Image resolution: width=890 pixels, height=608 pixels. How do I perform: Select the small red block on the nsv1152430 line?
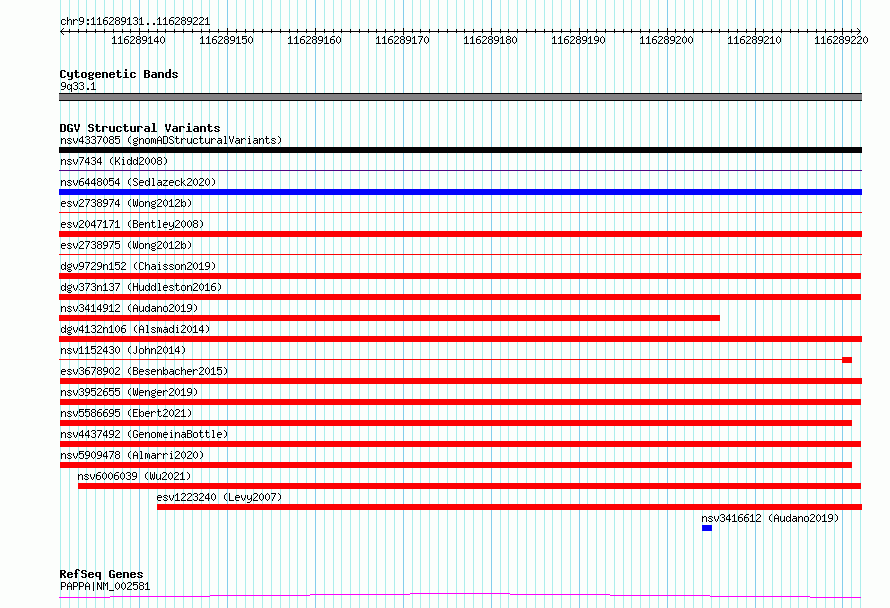click(847, 360)
